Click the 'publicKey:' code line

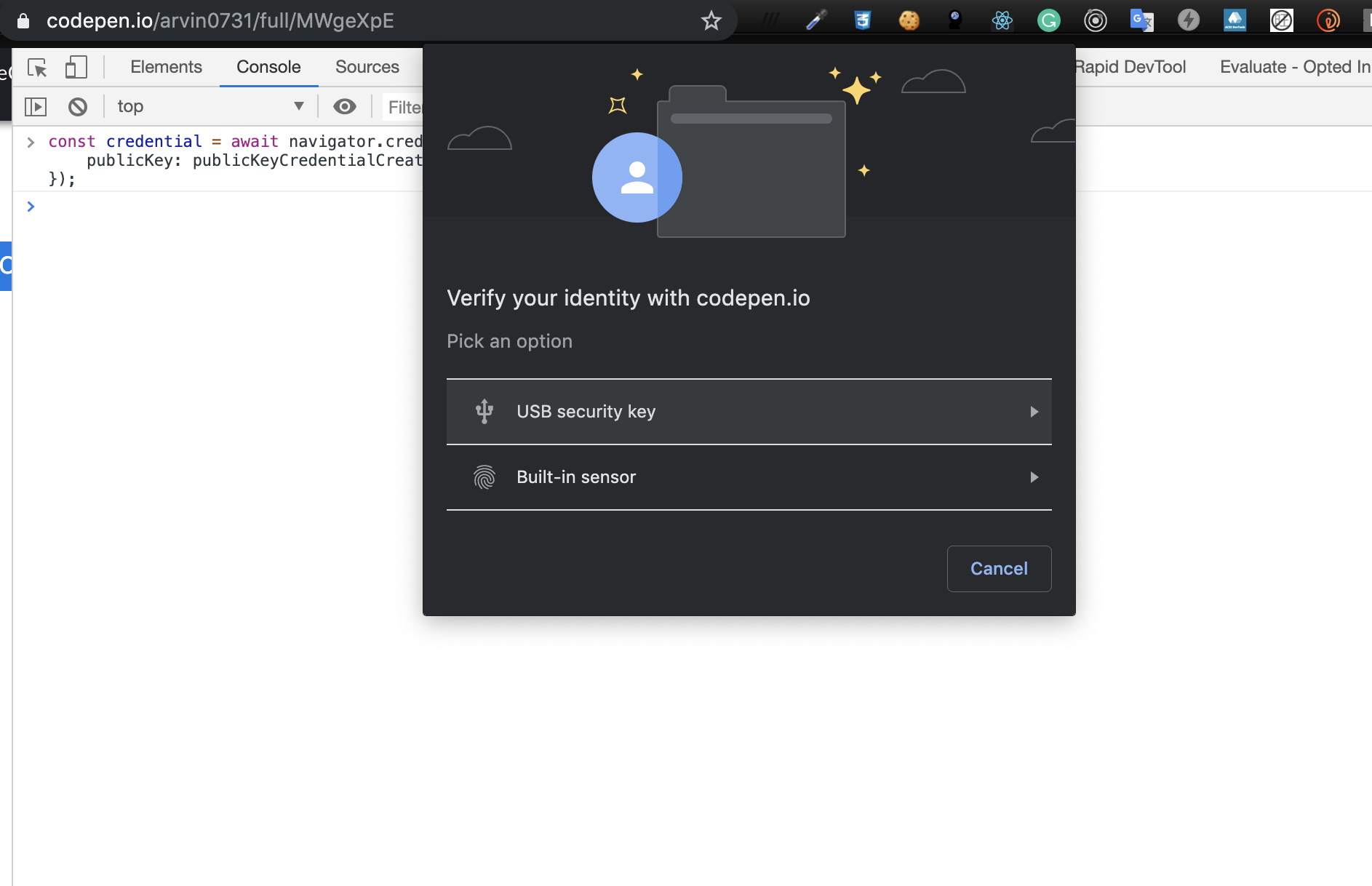255,160
